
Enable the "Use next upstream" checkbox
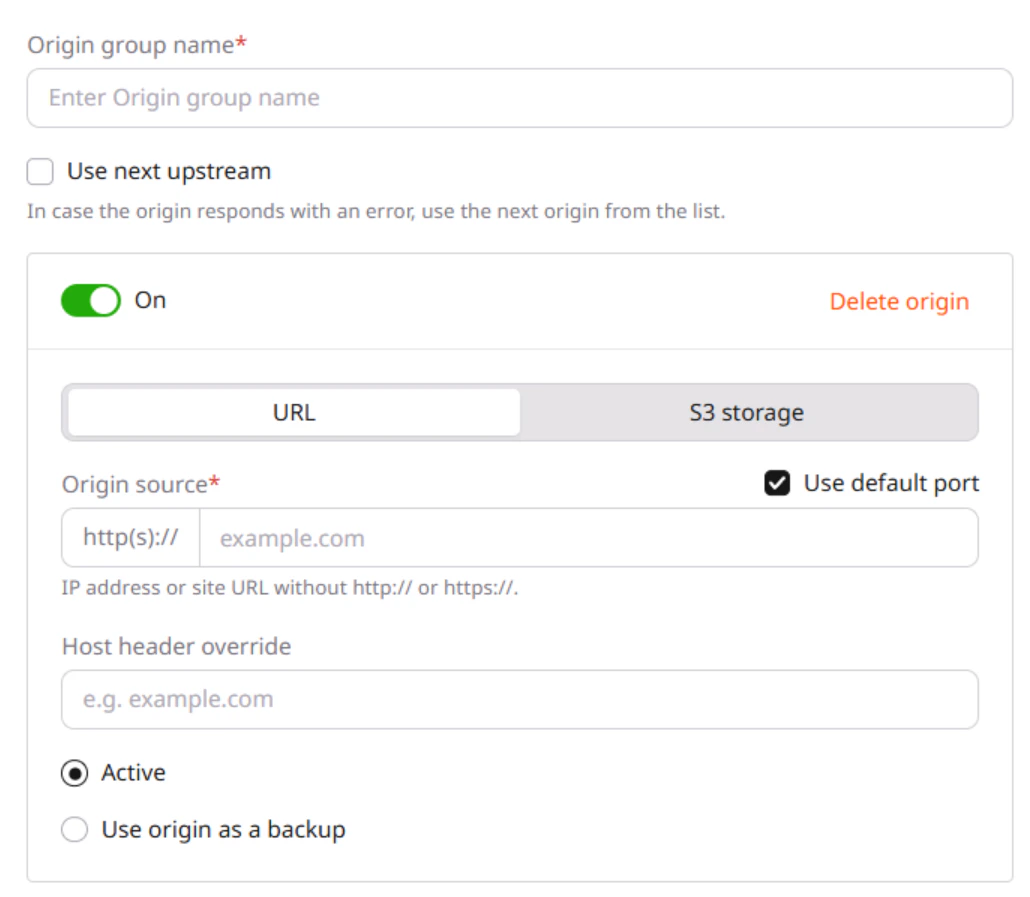pos(40,171)
